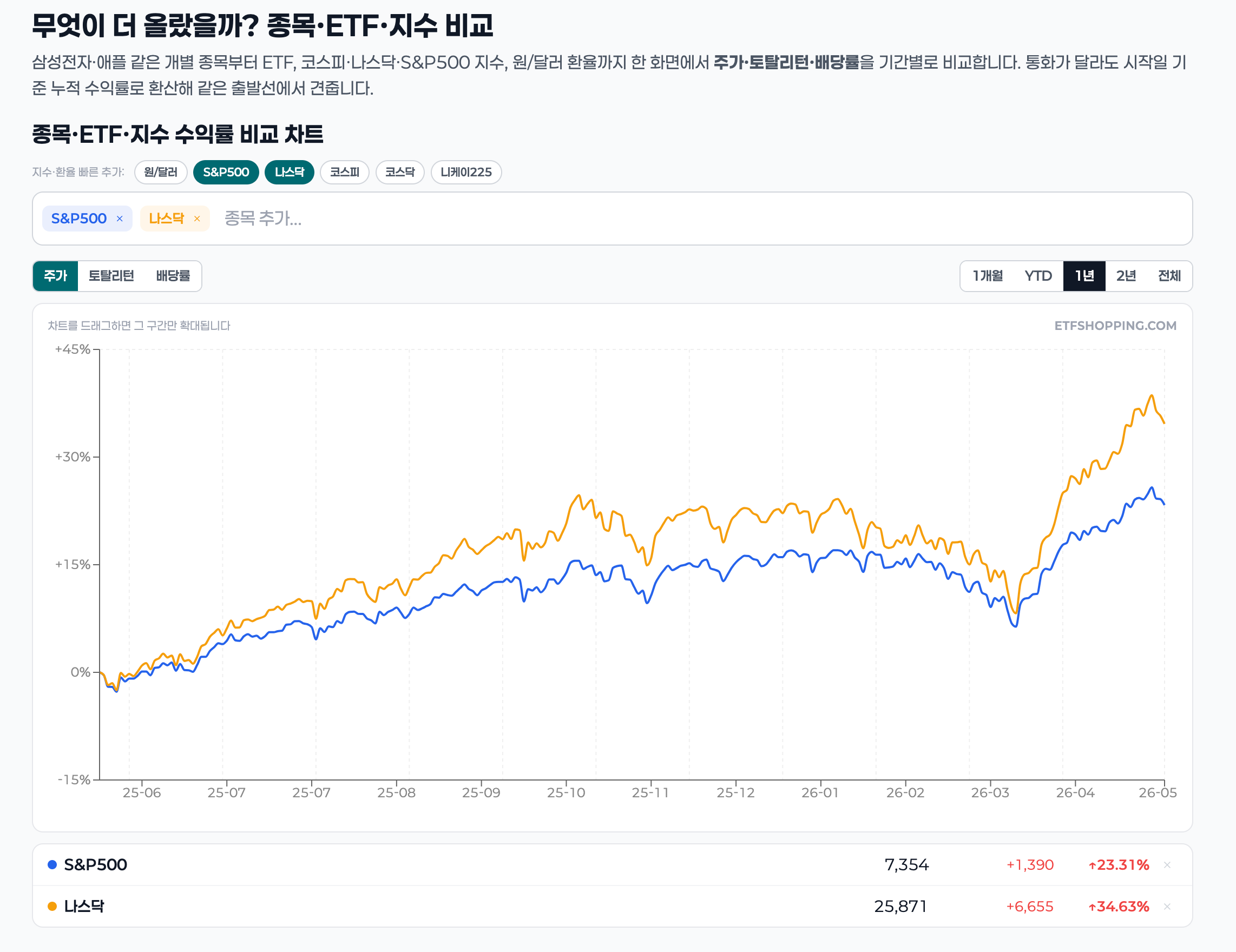Click the +30% y-axis label
Image resolution: width=1236 pixels, height=952 pixels.
[73, 457]
